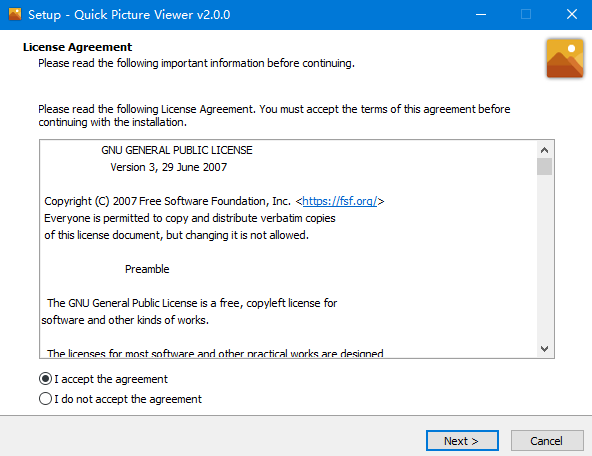Click the "License Agreement" page title

[77, 47]
